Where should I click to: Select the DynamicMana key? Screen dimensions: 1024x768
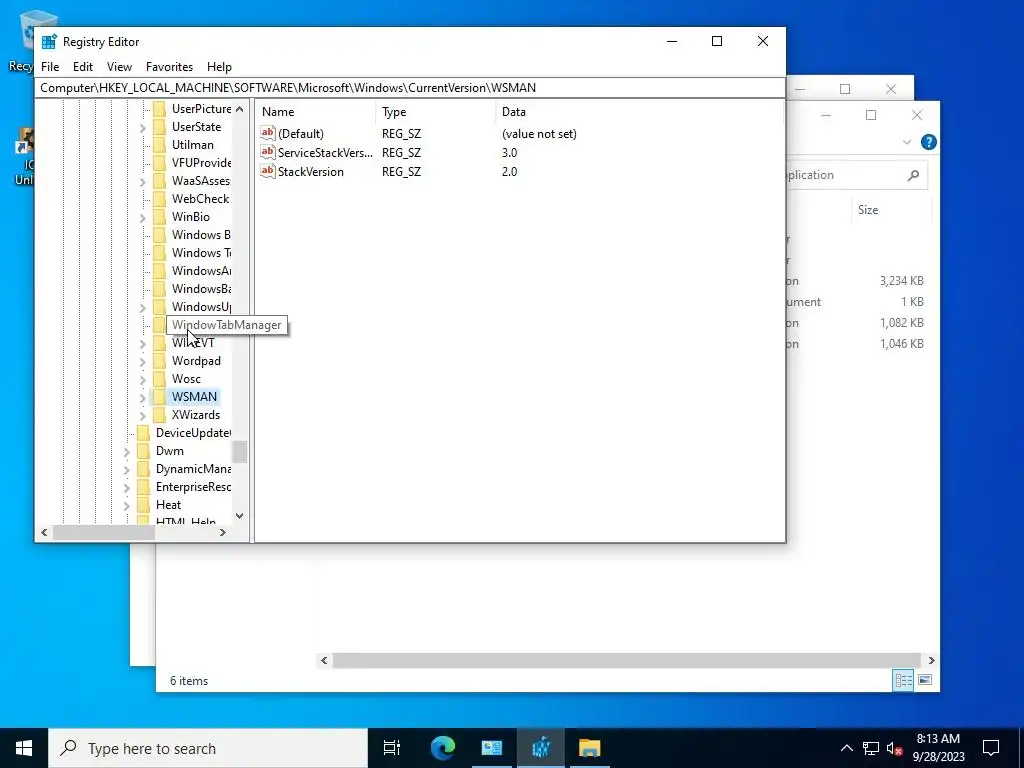(x=193, y=469)
